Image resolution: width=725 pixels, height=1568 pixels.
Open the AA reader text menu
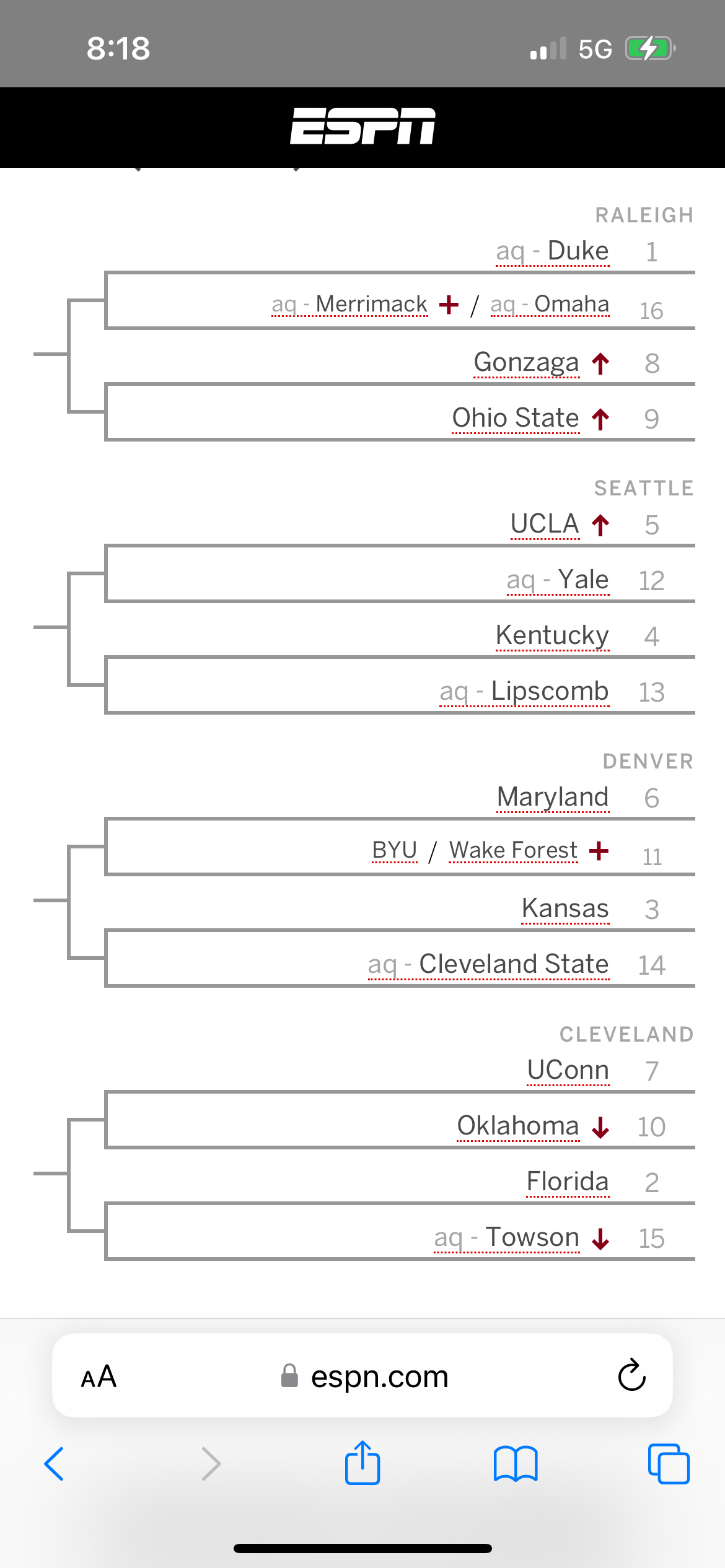pos(99,1377)
